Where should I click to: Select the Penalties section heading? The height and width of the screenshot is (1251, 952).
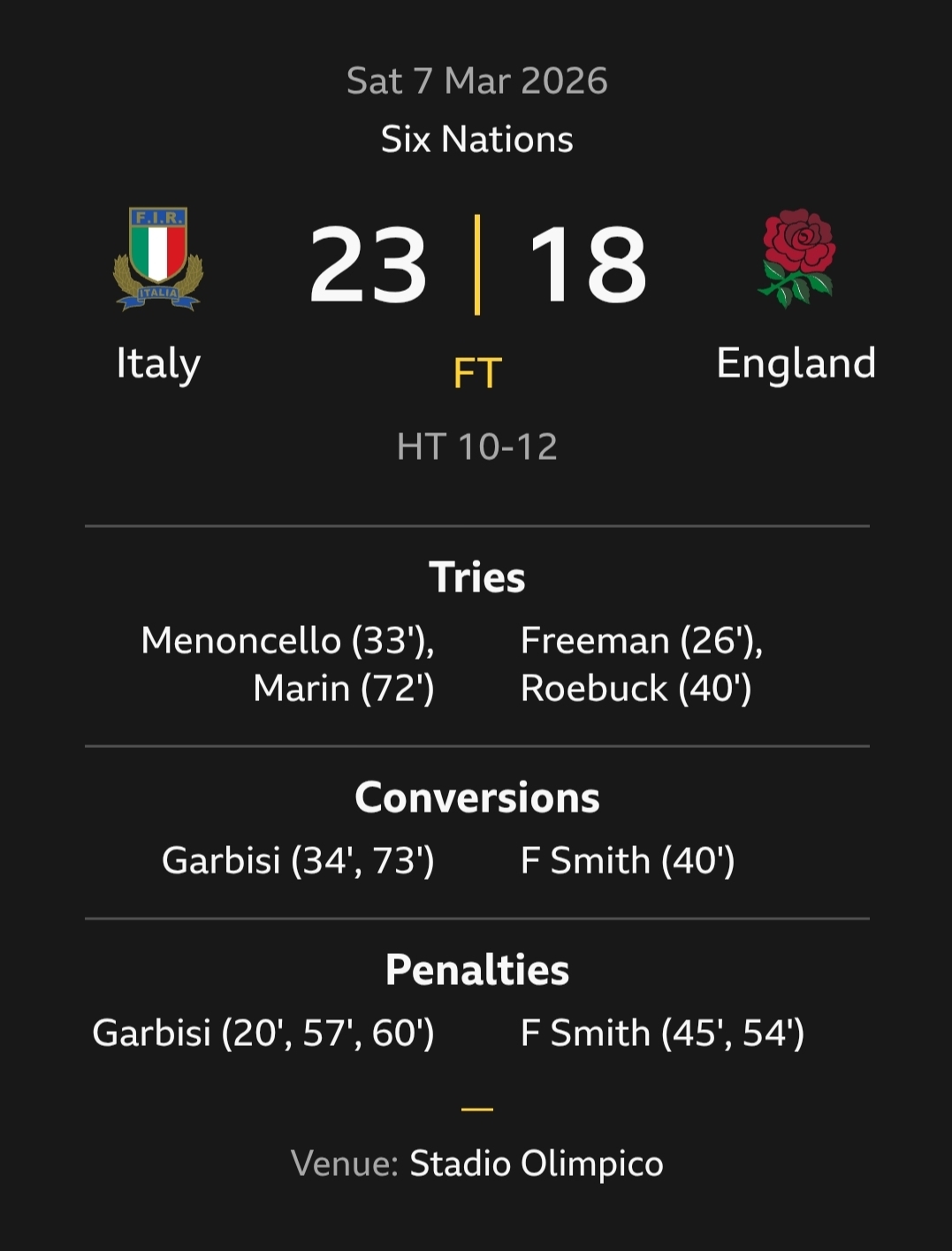tap(476, 970)
